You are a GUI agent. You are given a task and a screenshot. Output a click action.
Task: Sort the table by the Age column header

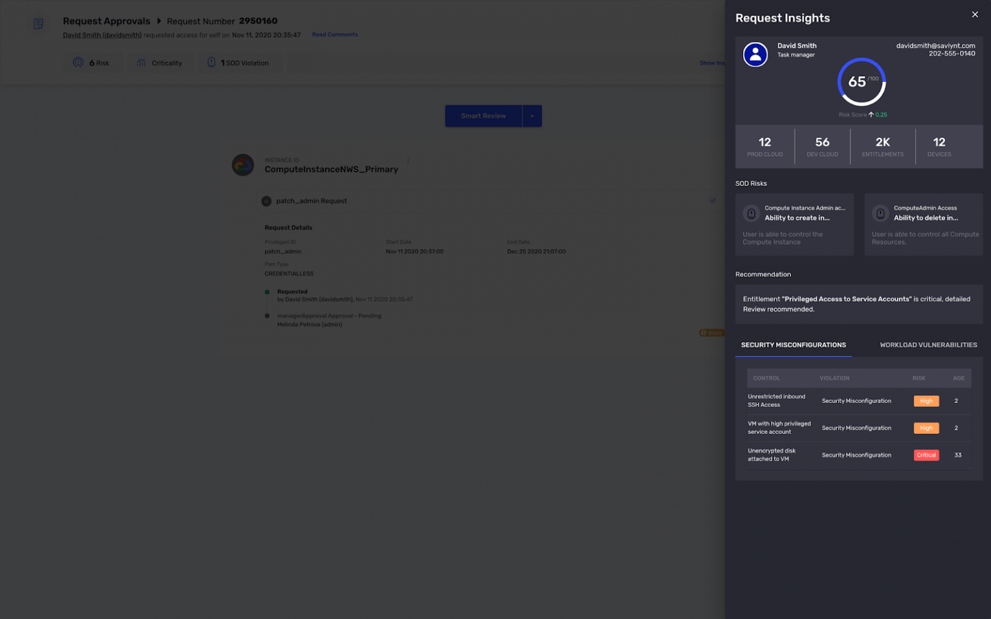click(958, 378)
